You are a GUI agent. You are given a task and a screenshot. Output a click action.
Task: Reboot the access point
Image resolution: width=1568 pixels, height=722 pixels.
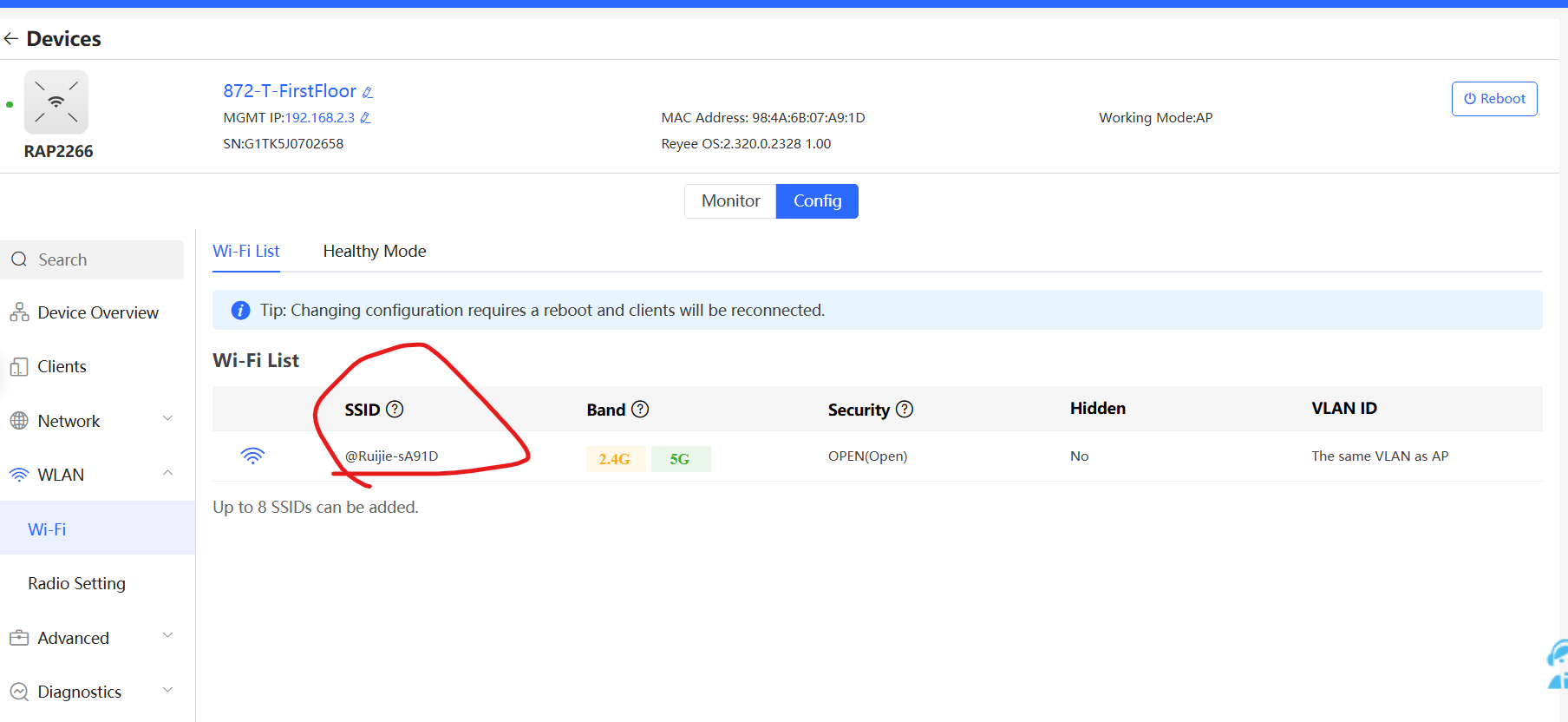point(1494,99)
